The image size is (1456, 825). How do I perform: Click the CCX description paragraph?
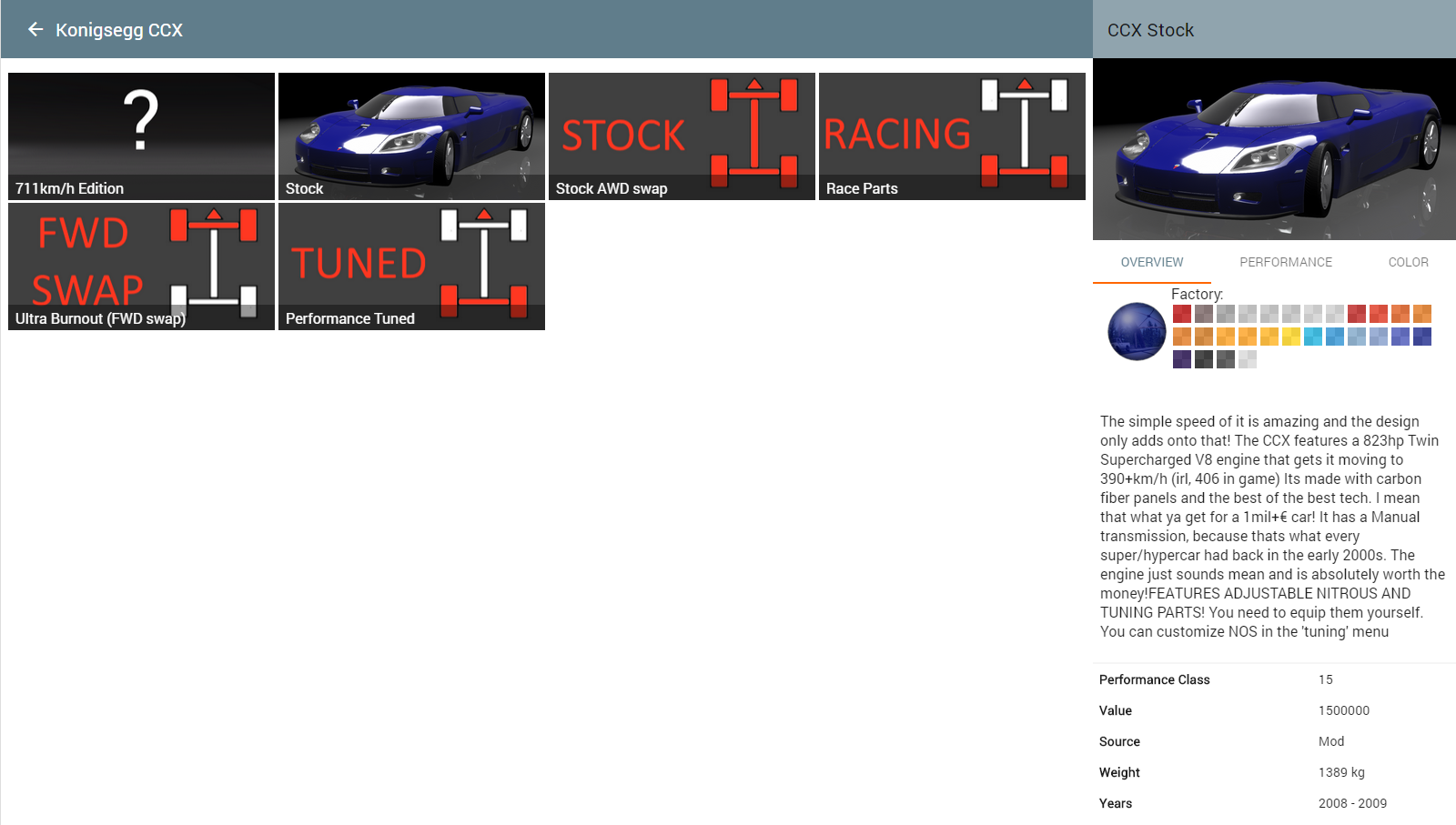pos(1272,527)
